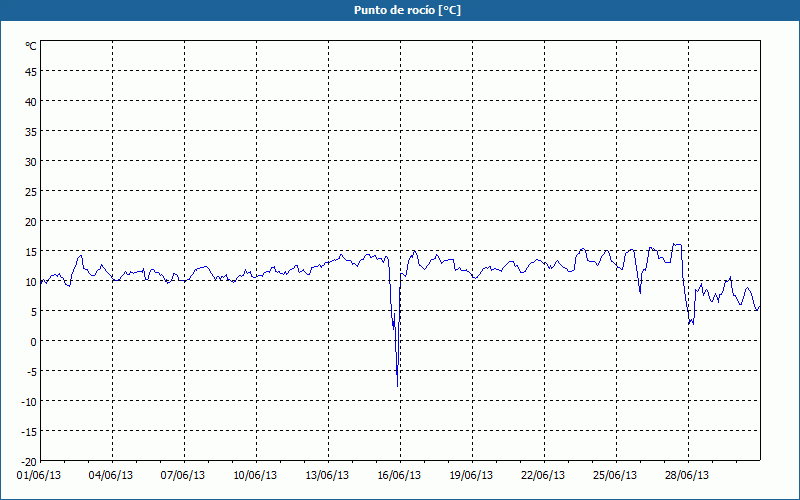Click the 45 value on the temperature axis

(x=31, y=72)
